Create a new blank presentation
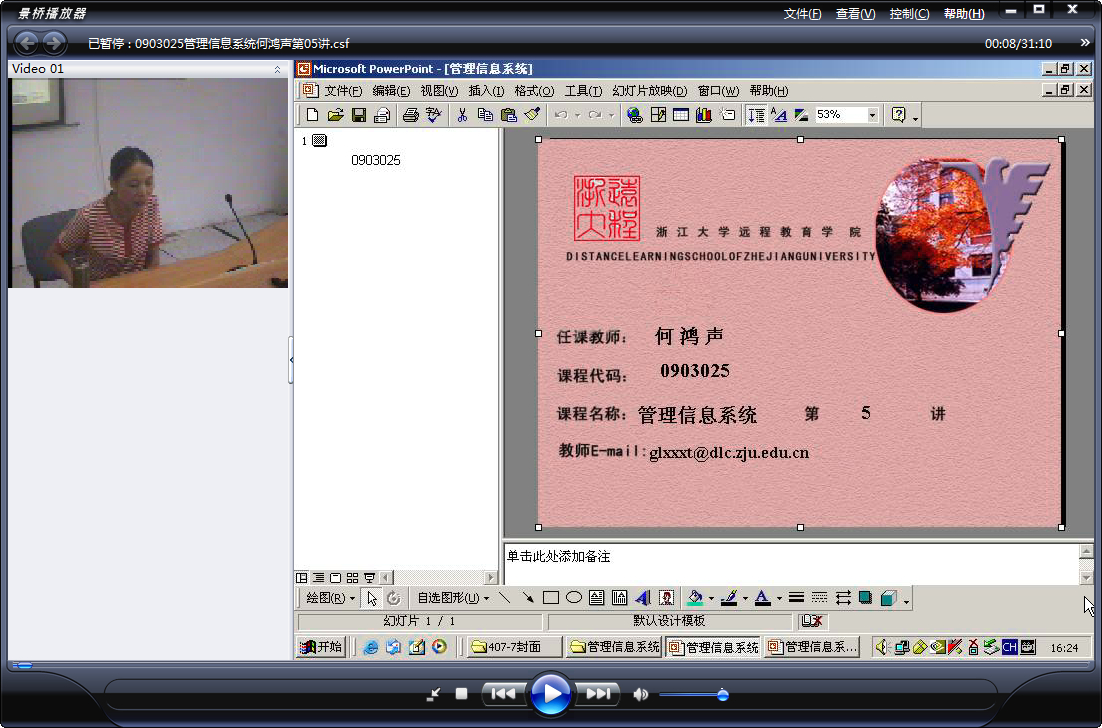 313,115
